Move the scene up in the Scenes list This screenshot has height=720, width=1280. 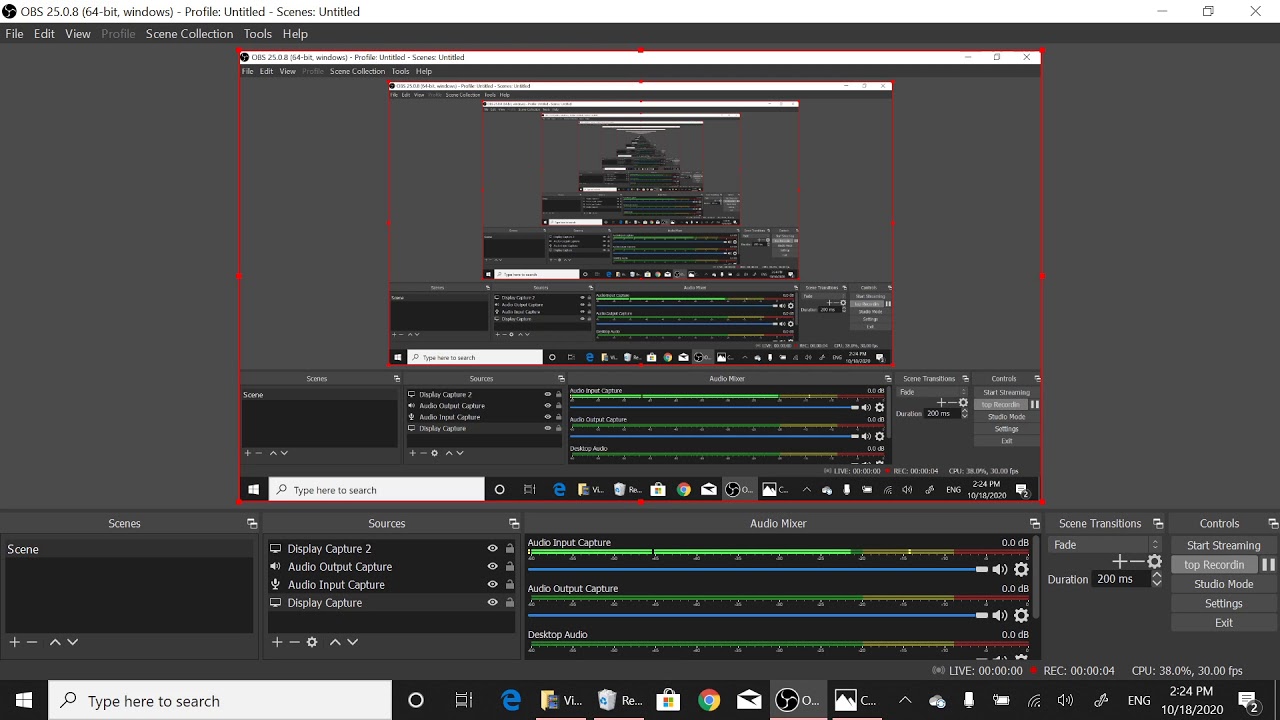pyautogui.click(x=55, y=642)
